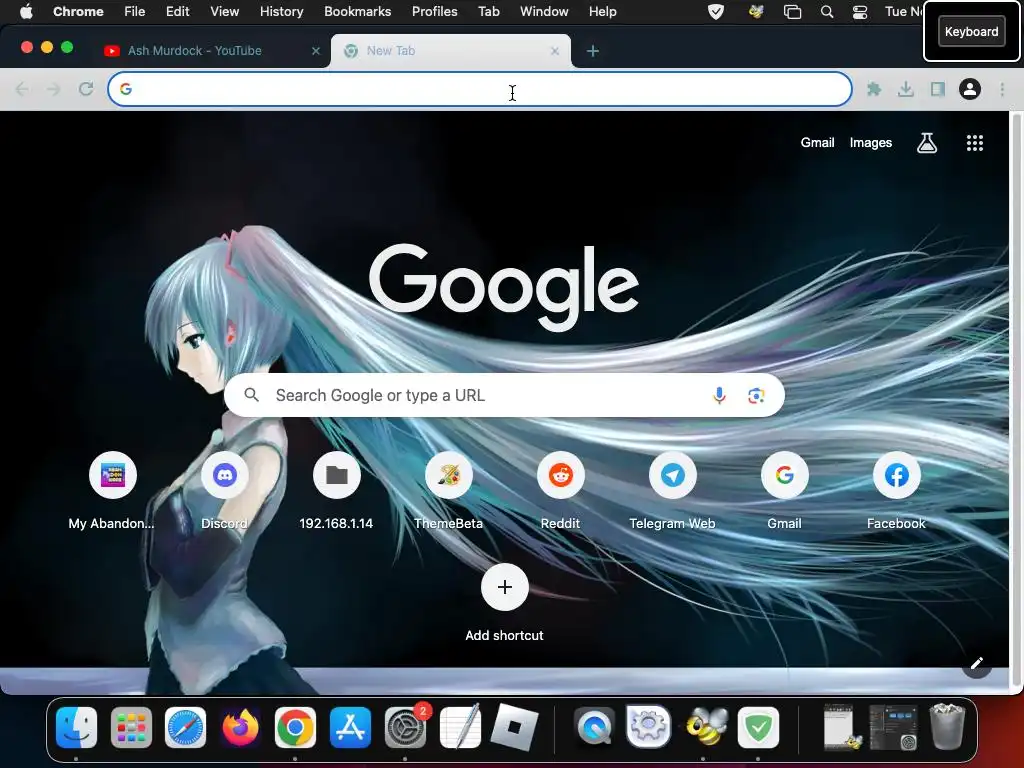Open QuickTime Player from the Dock
Image resolution: width=1024 pixels, height=768 pixels.
[594, 728]
